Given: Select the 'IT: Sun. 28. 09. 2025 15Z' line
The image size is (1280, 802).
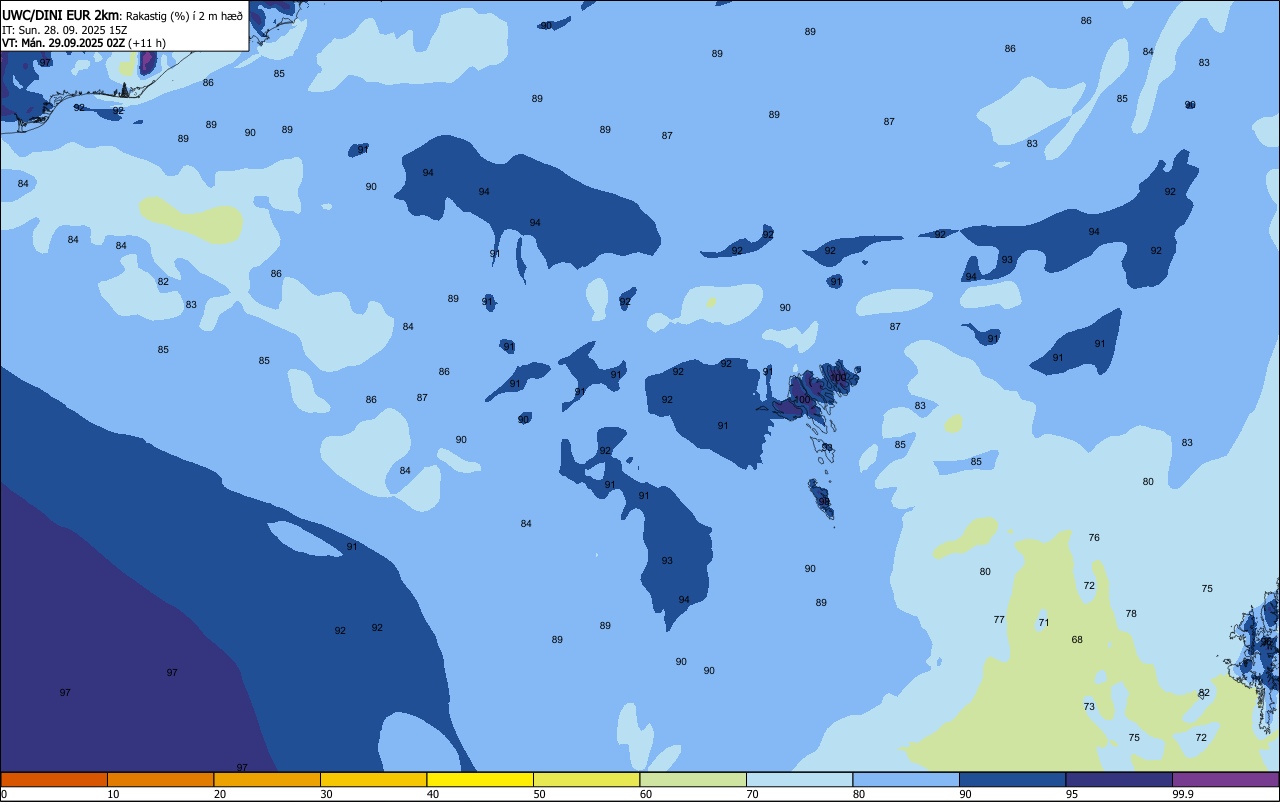Looking at the screenshot, I should (64, 30).
